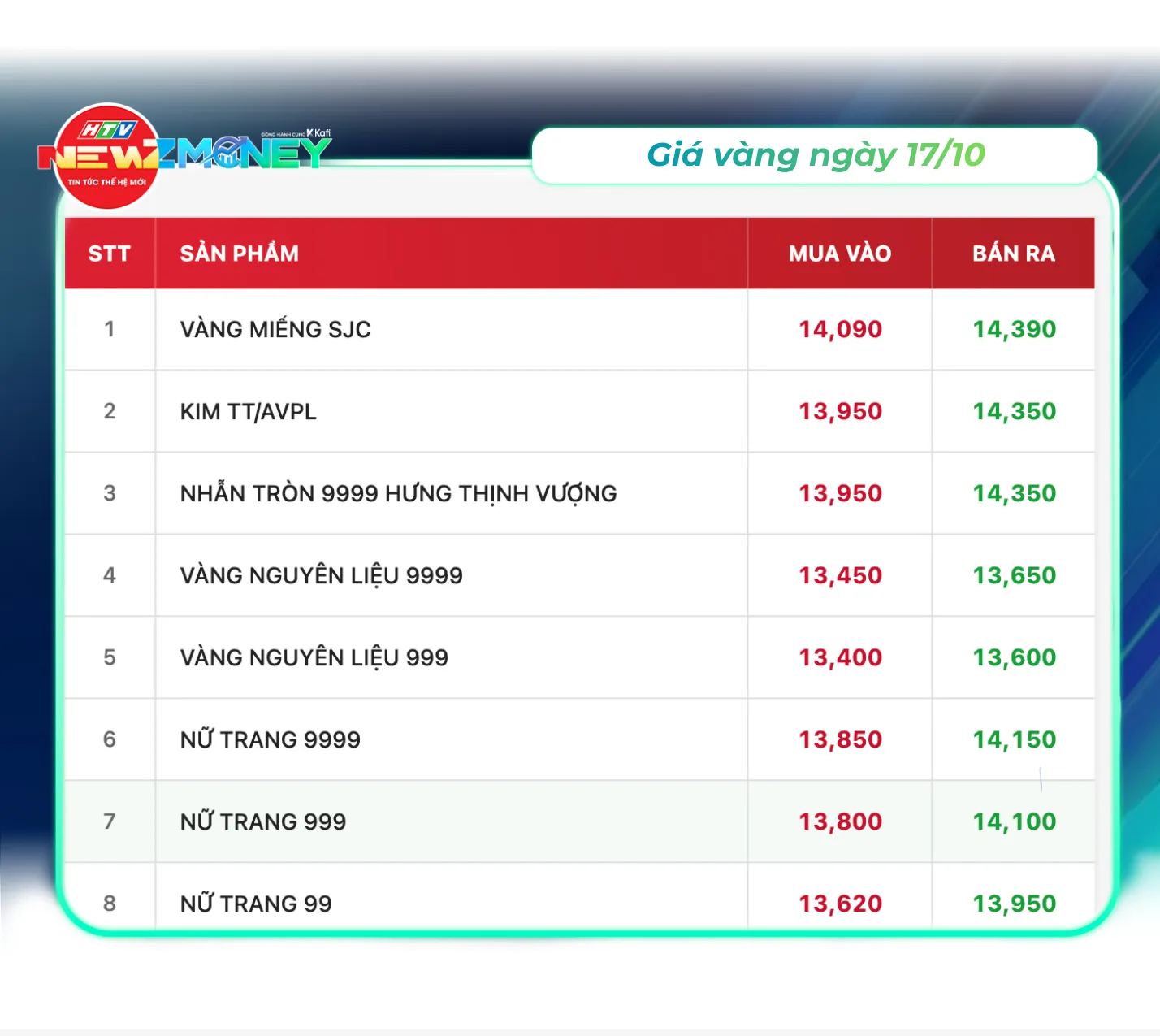
Task: Select the product VÀNG NGUYÊN LIỆU 9999
Action: click(x=322, y=575)
